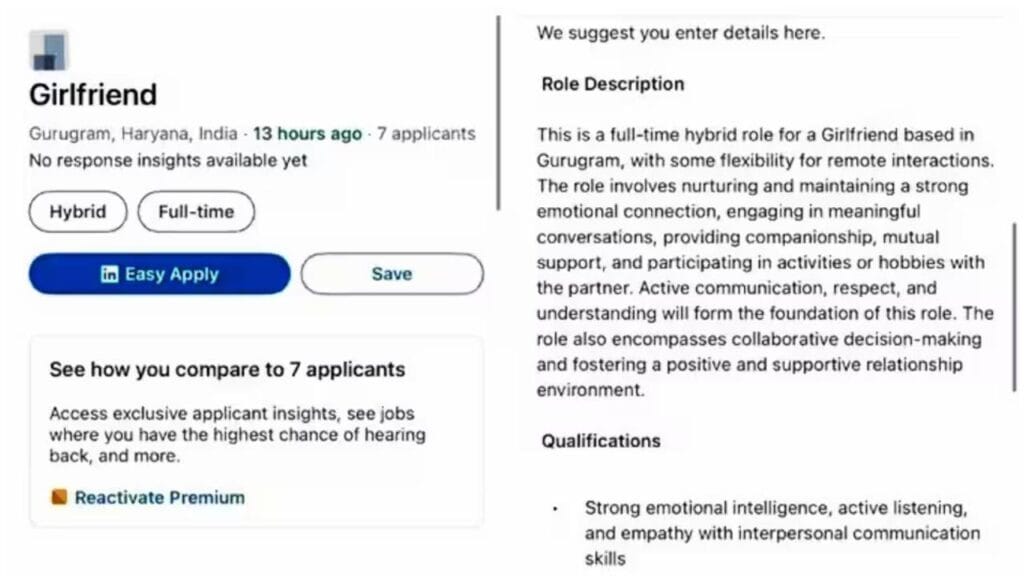
Task: Click the company logo thumbnail
Action: pyautogui.click(x=48, y=49)
